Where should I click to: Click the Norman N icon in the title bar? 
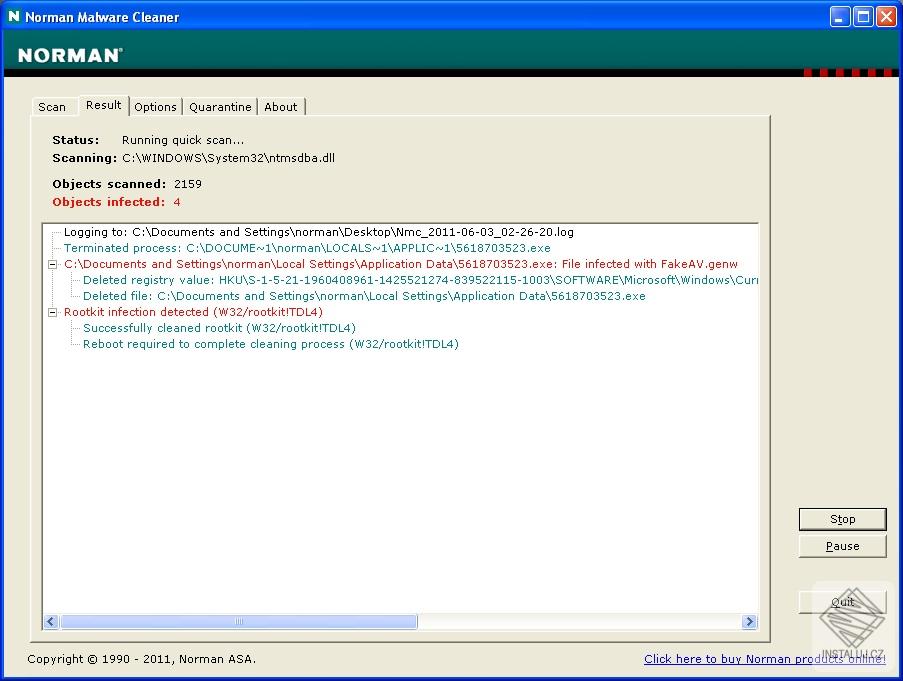coord(13,17)
